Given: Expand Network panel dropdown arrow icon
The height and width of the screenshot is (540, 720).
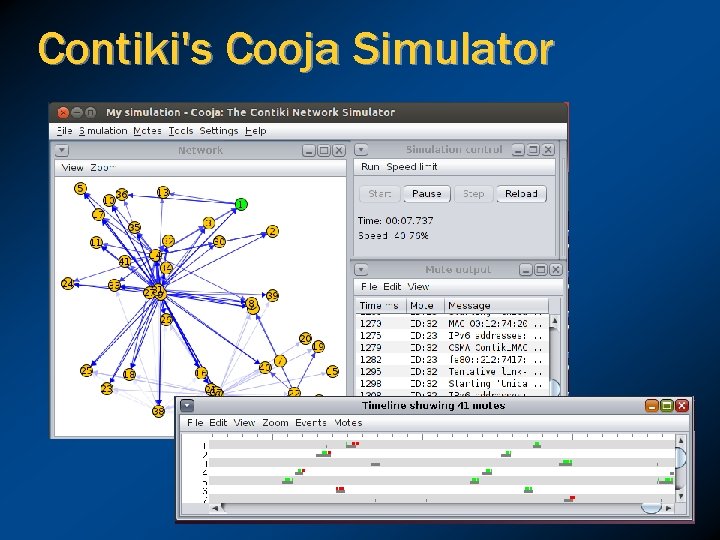Looking at the screenshot, I should pos(62,150).
